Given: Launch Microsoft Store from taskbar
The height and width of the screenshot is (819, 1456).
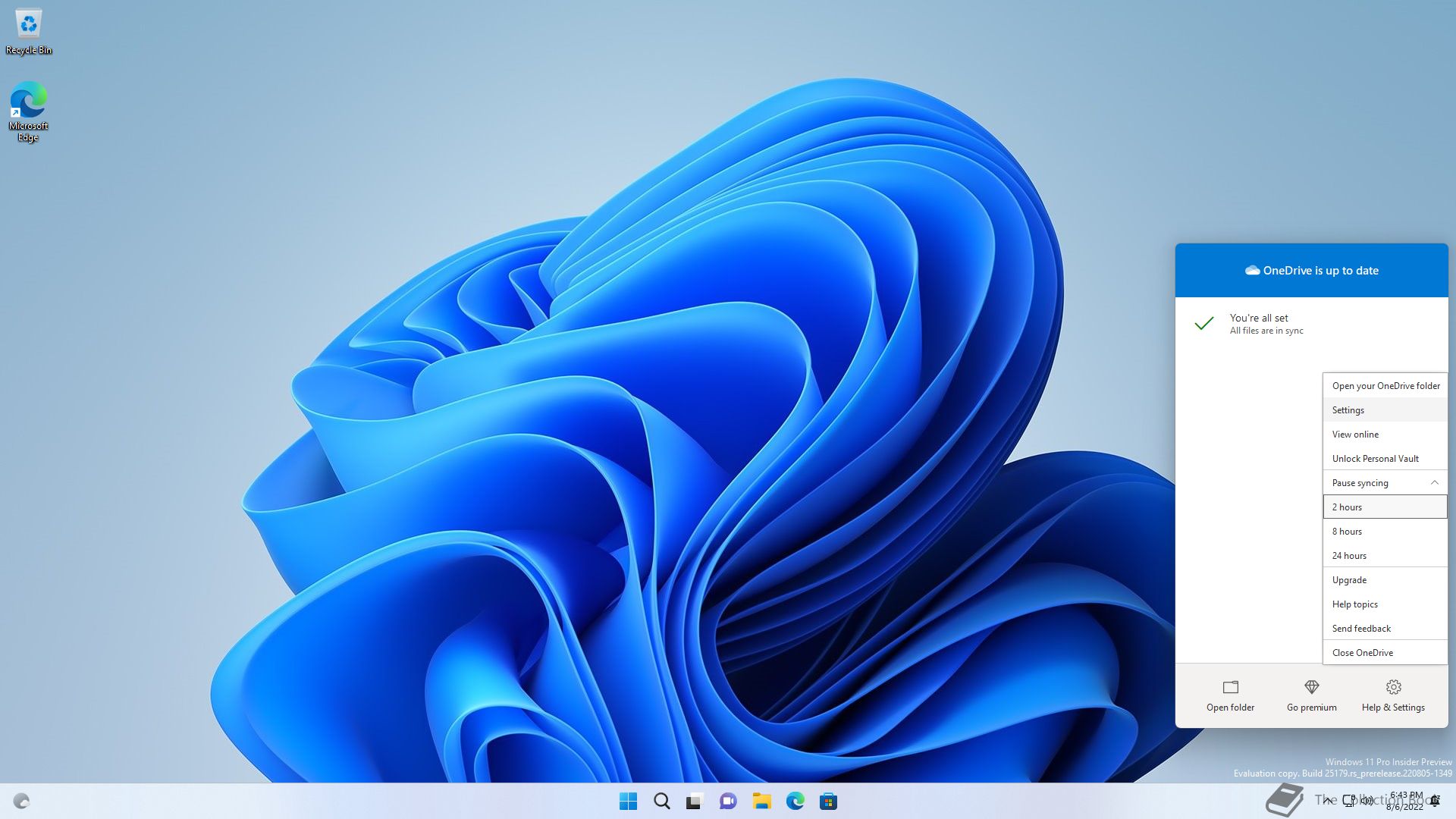Looking at the screenshot, I should pyautogui.click(x=828, y=801).
